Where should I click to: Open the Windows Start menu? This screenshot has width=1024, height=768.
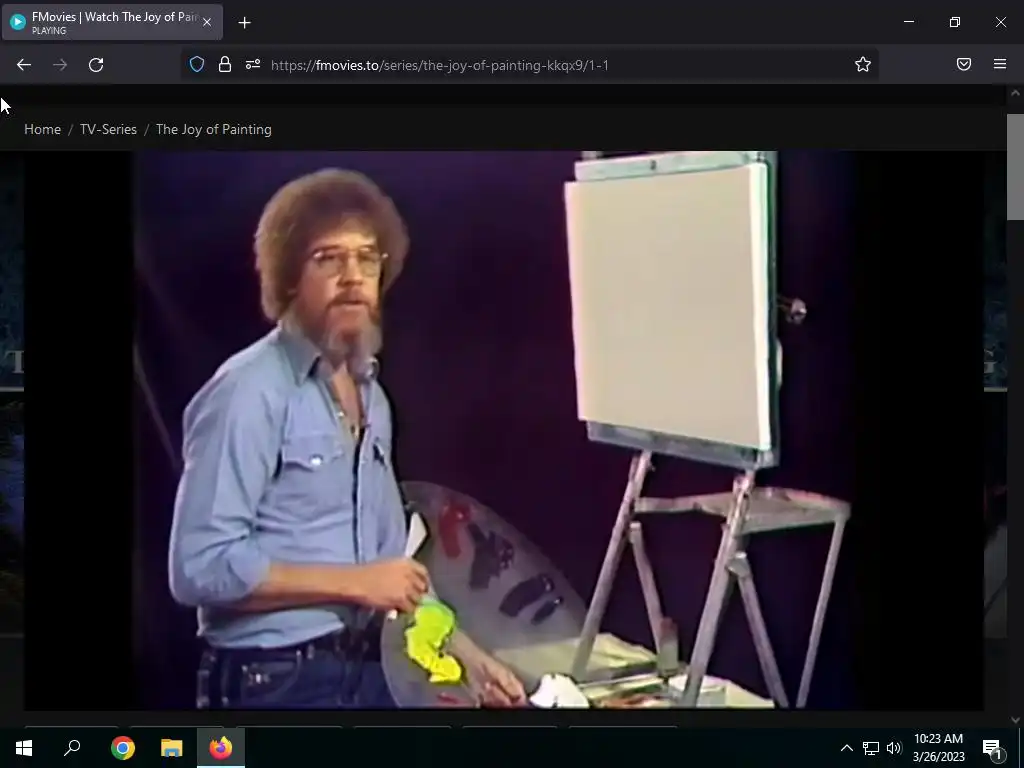(x=24, y=748)
